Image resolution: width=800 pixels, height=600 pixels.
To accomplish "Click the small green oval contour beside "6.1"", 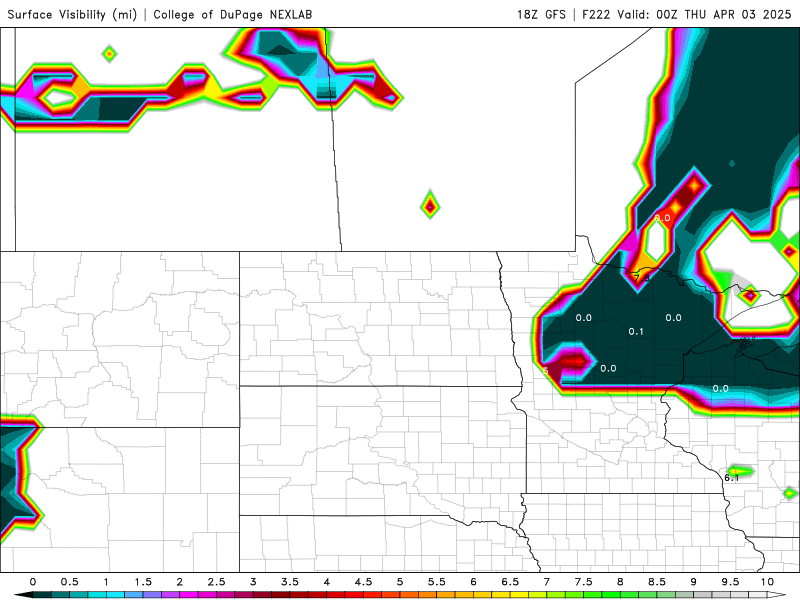I will pos(741,470).
